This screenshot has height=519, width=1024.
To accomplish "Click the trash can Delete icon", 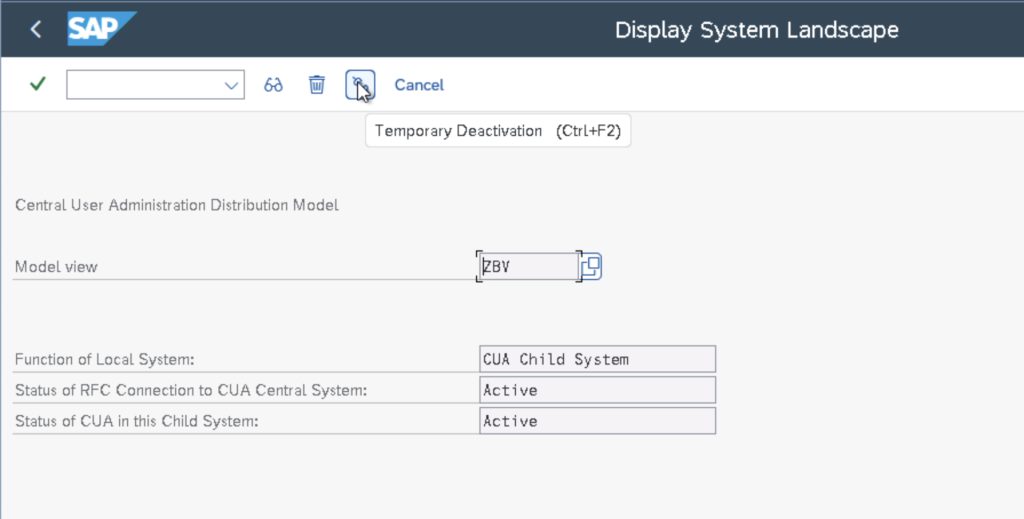I will pyautogui.click(x=317, y=85).
